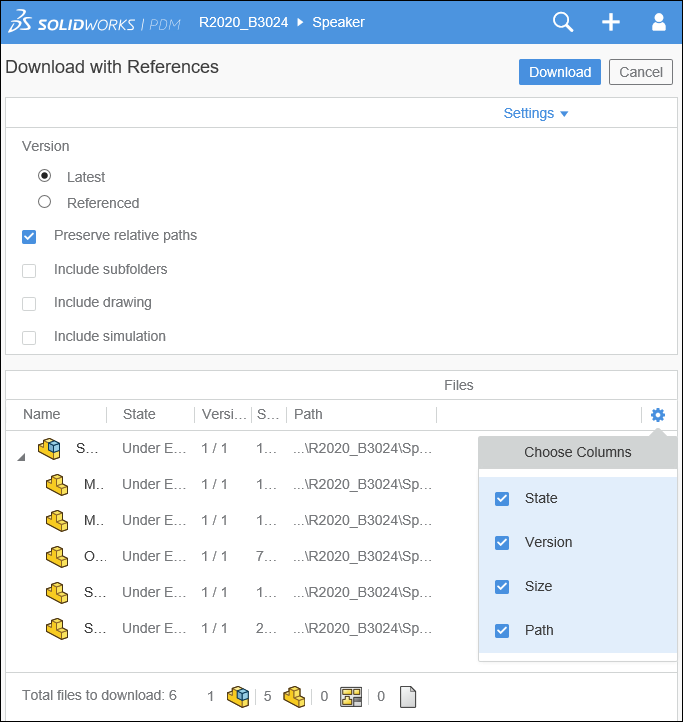Click the drawing count icon in footer
Viewport: 683px width, 722px height.
351,696
